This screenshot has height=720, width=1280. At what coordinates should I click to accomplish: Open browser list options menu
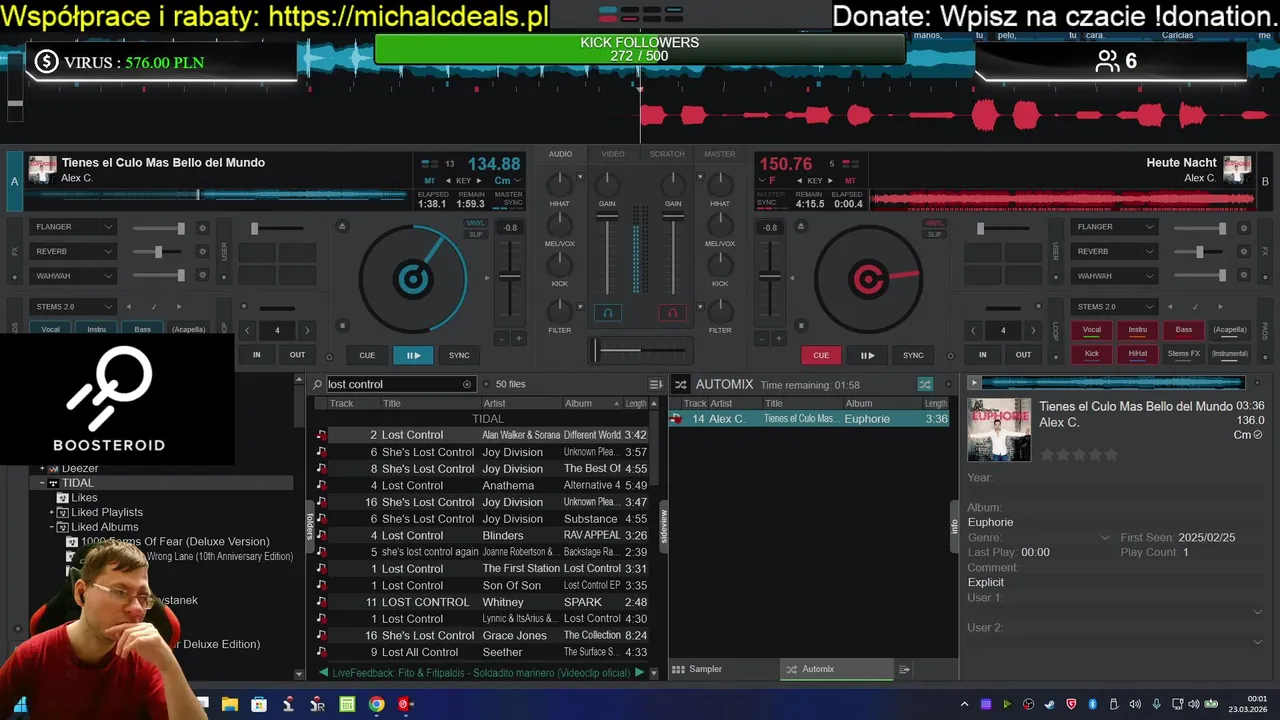click(656, 384)
